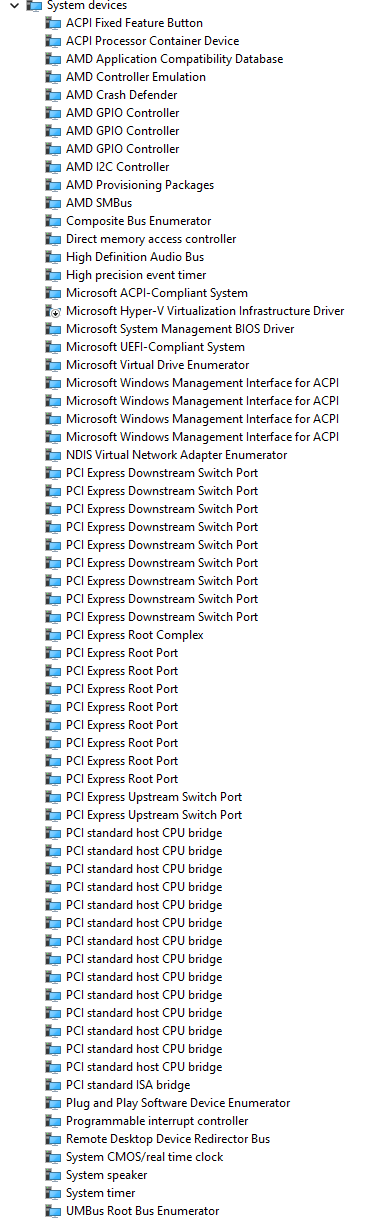Click the AMD Crash Defender device icon
This screenshot has height=1218, width=389.
click(53, 95)
